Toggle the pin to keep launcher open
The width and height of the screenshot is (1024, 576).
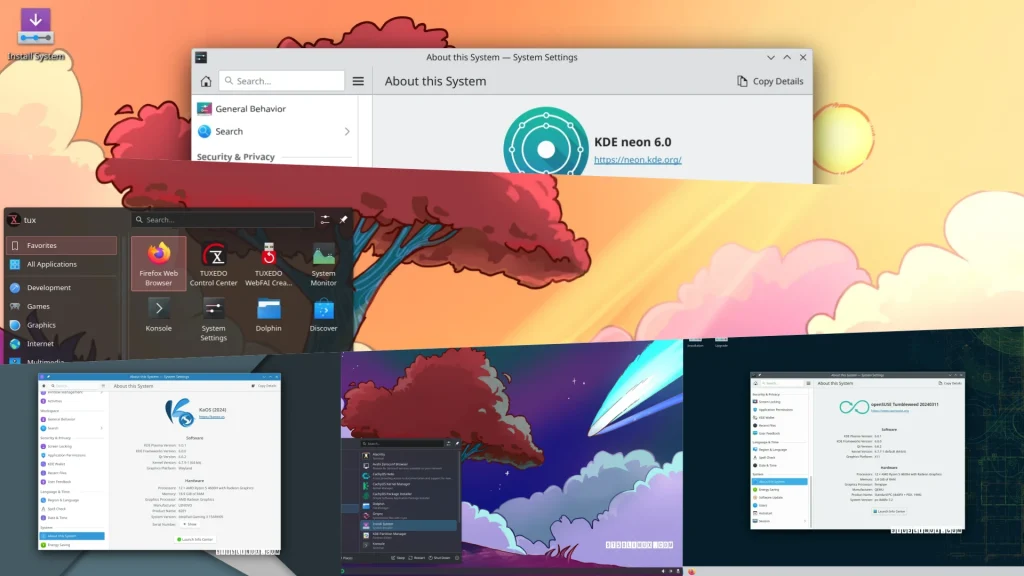click(343, 219)
